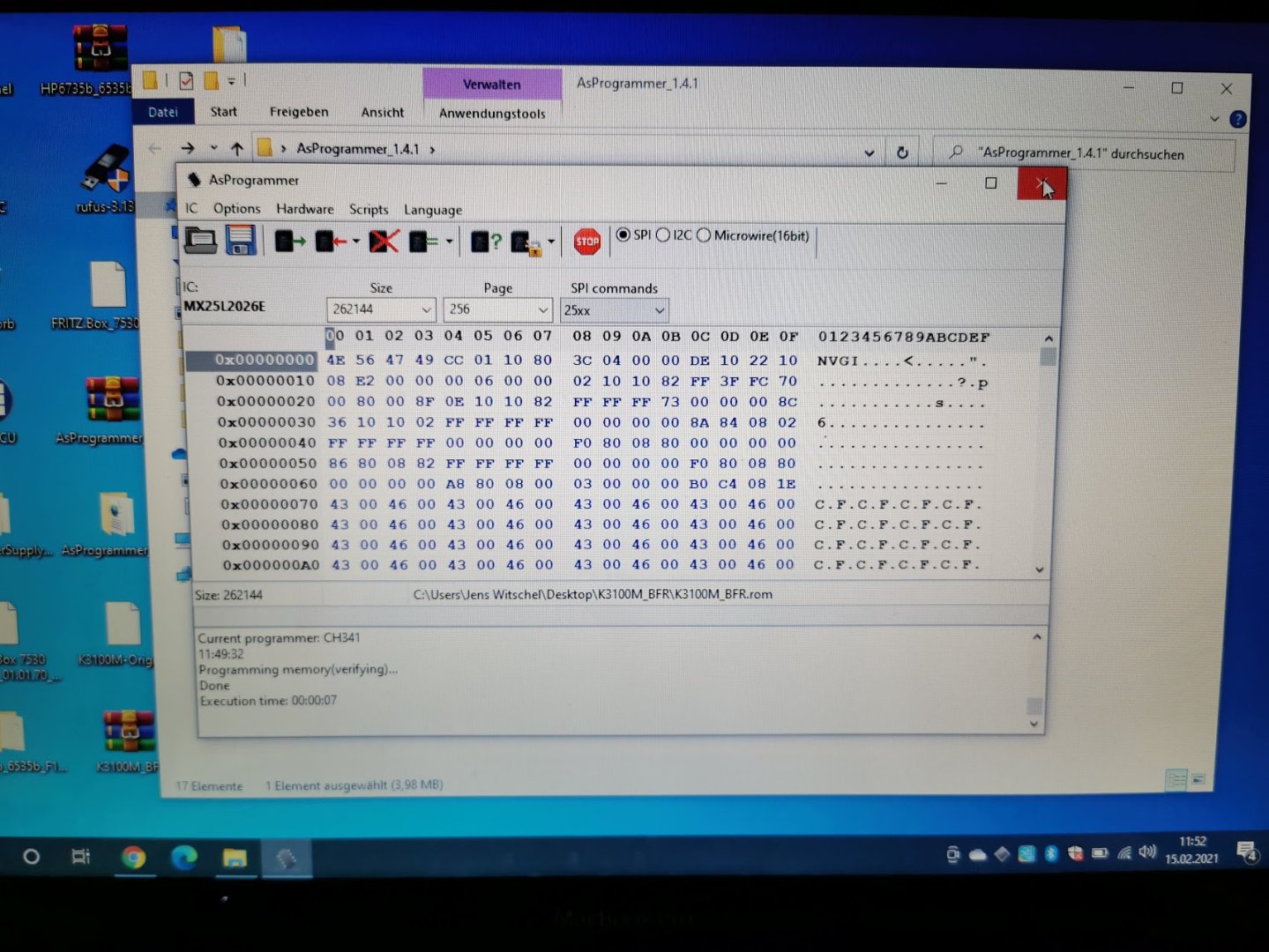
Task: Go up one folder level in Explorer
Action: pos(236,148)
